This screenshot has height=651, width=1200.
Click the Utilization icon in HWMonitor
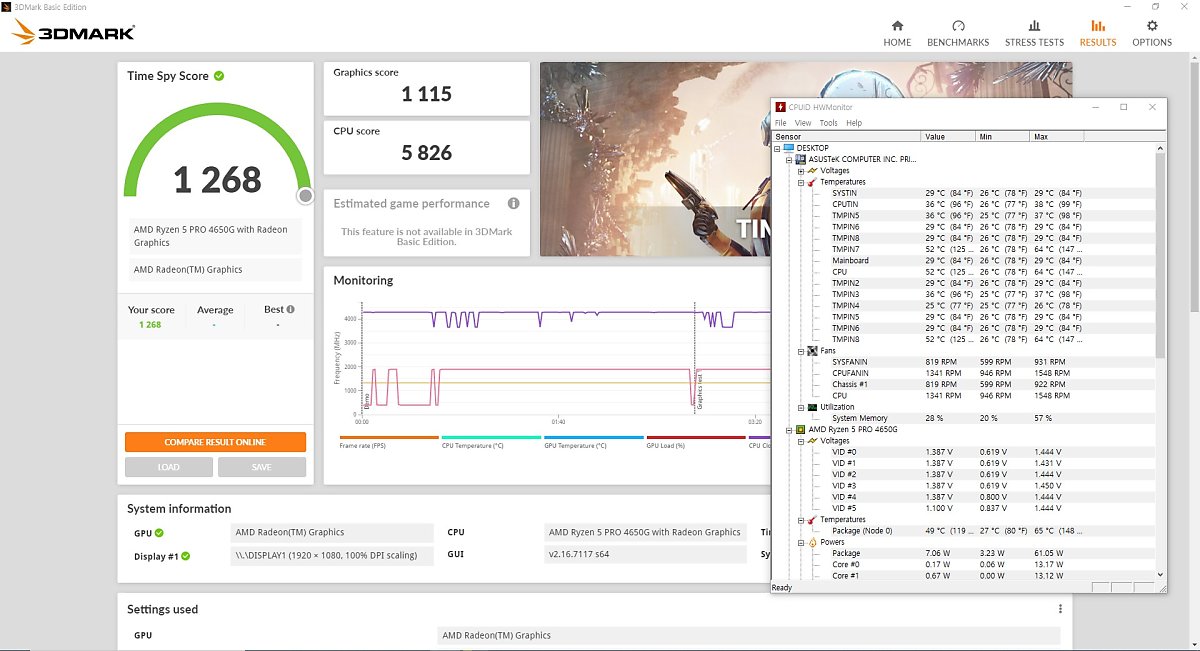point(812,407)
